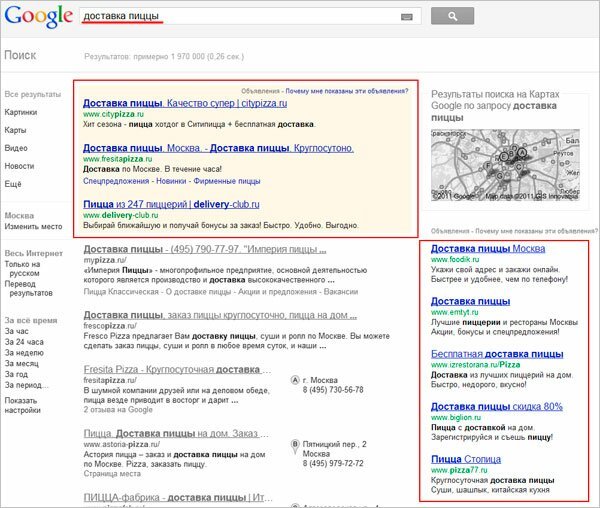Open Результаты поиска на Картах Google heading
Viewport: 600px width, 508px height.
(495, 106)
